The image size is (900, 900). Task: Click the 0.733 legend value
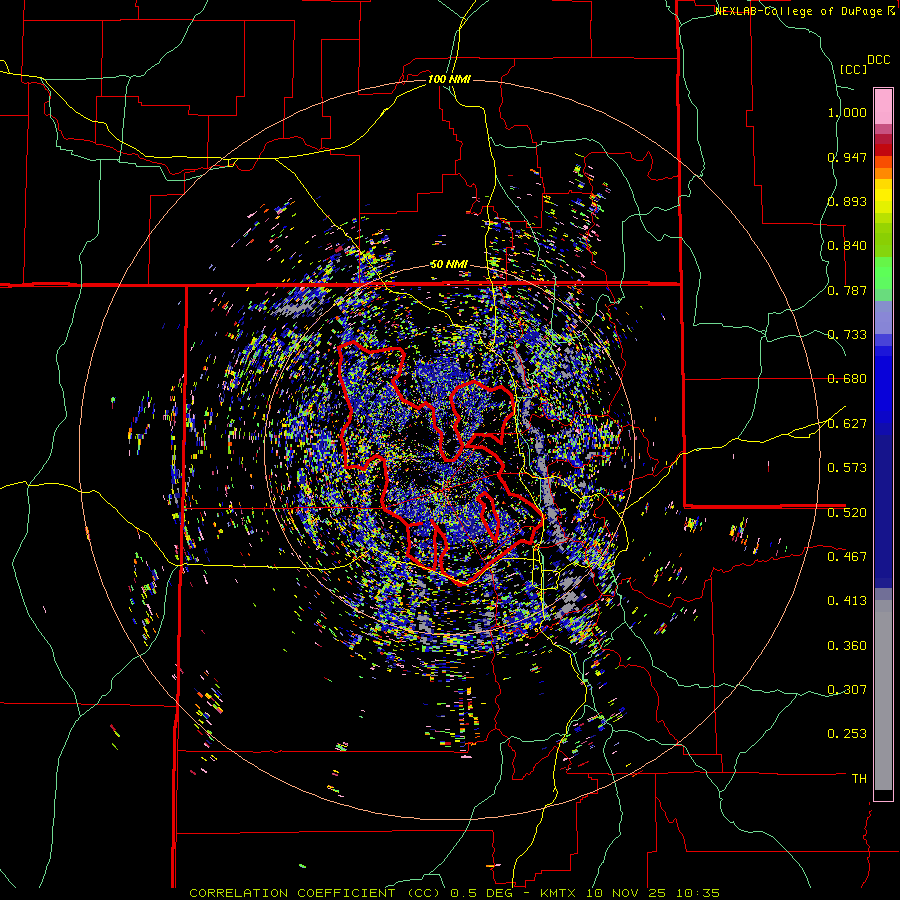(847, 335)
